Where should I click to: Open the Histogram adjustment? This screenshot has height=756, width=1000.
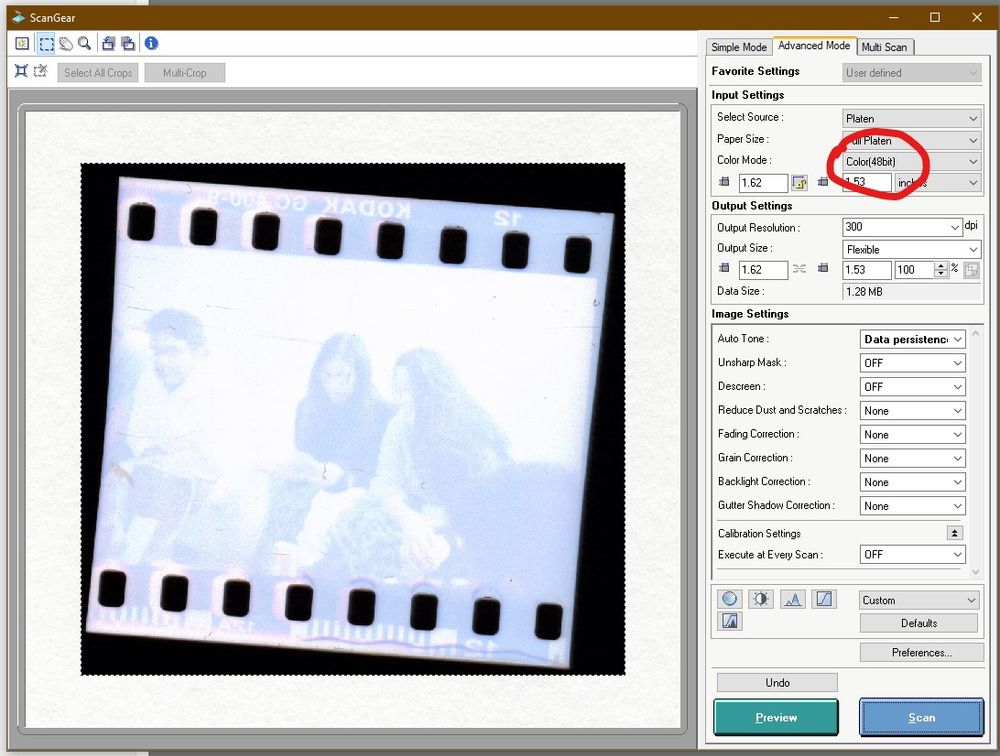click(792, 599)
